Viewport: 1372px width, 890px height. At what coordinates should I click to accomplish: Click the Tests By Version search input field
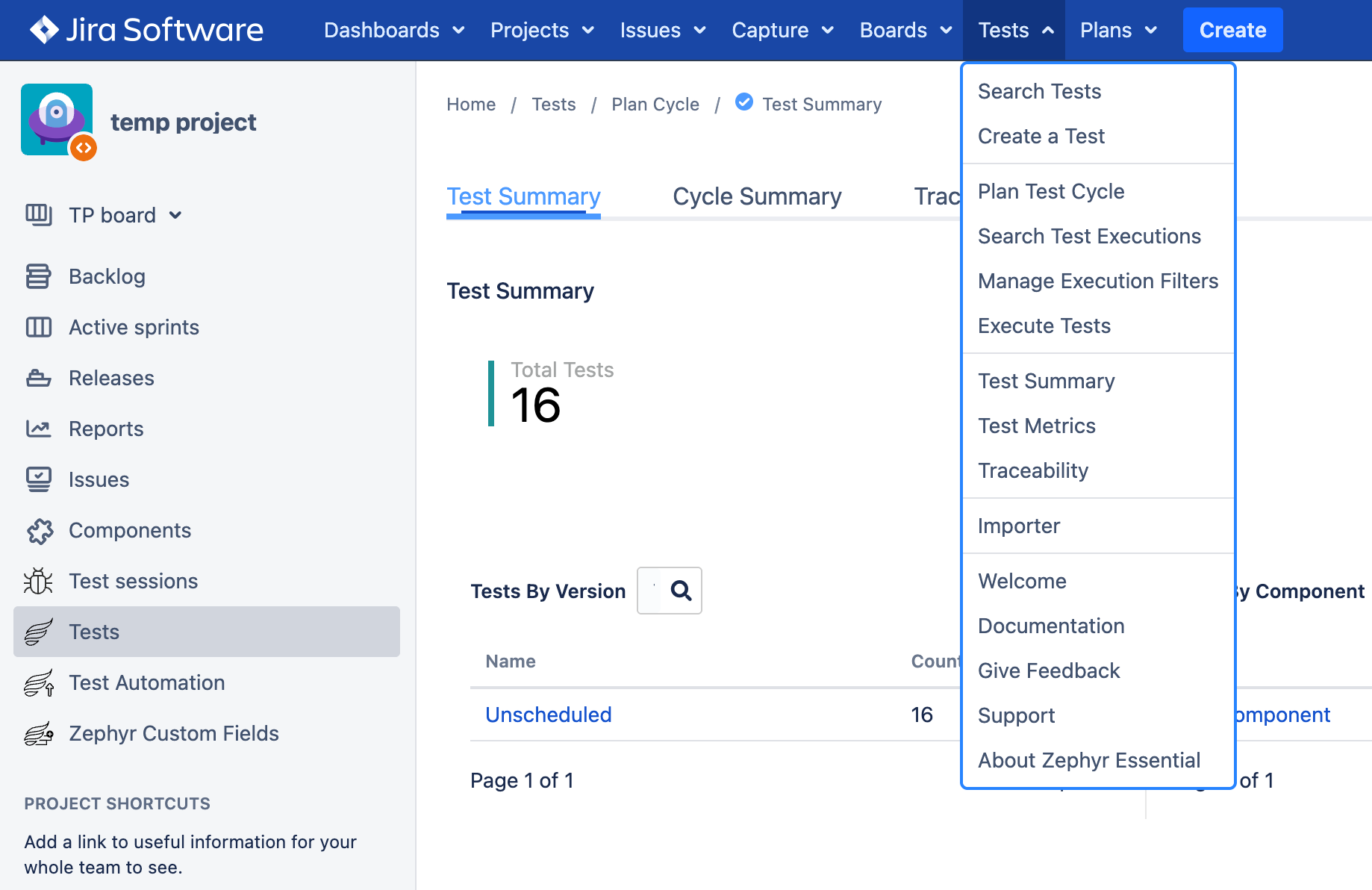[653, 591]
